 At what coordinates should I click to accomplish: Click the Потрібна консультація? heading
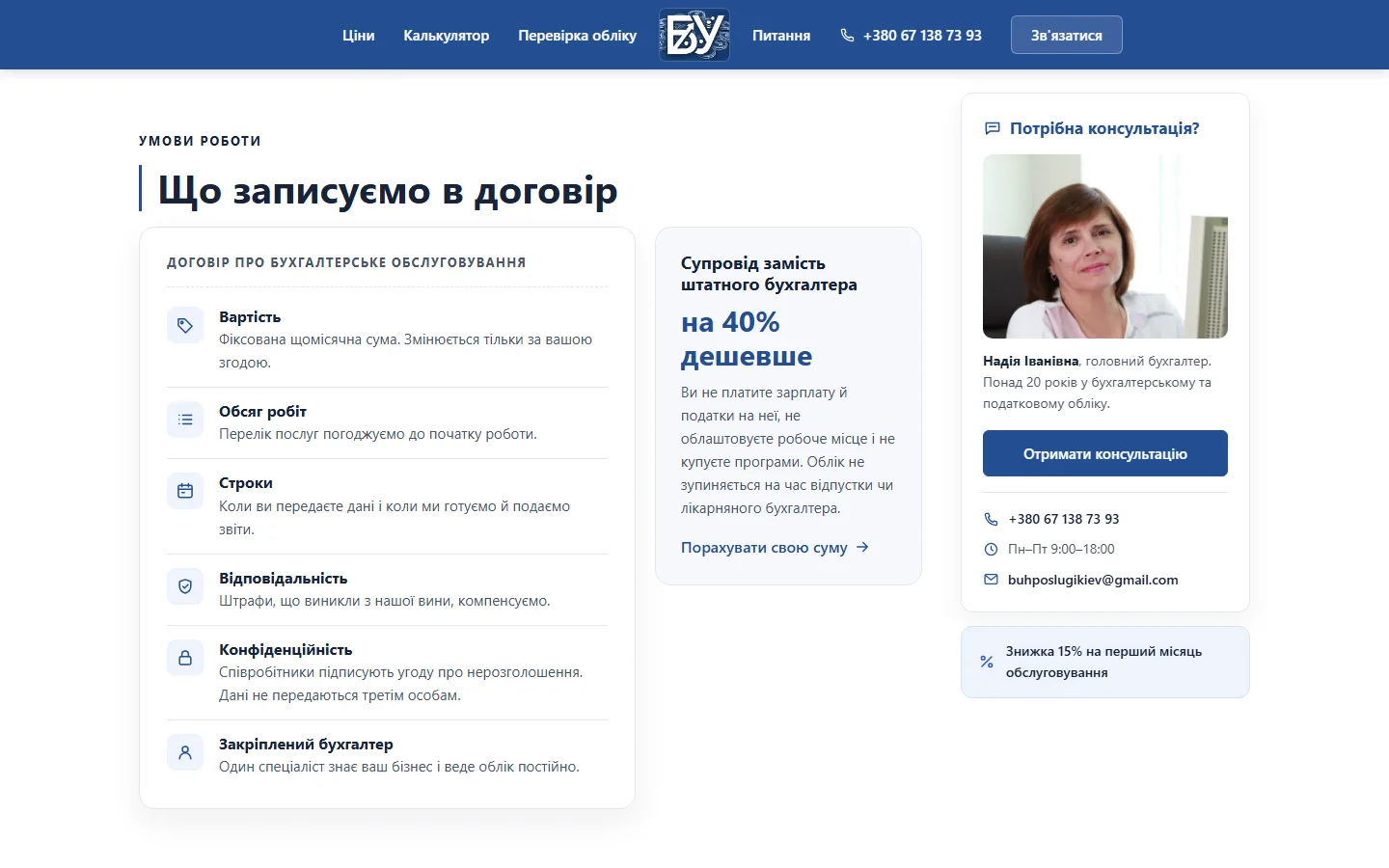(x=1104, y=128)
